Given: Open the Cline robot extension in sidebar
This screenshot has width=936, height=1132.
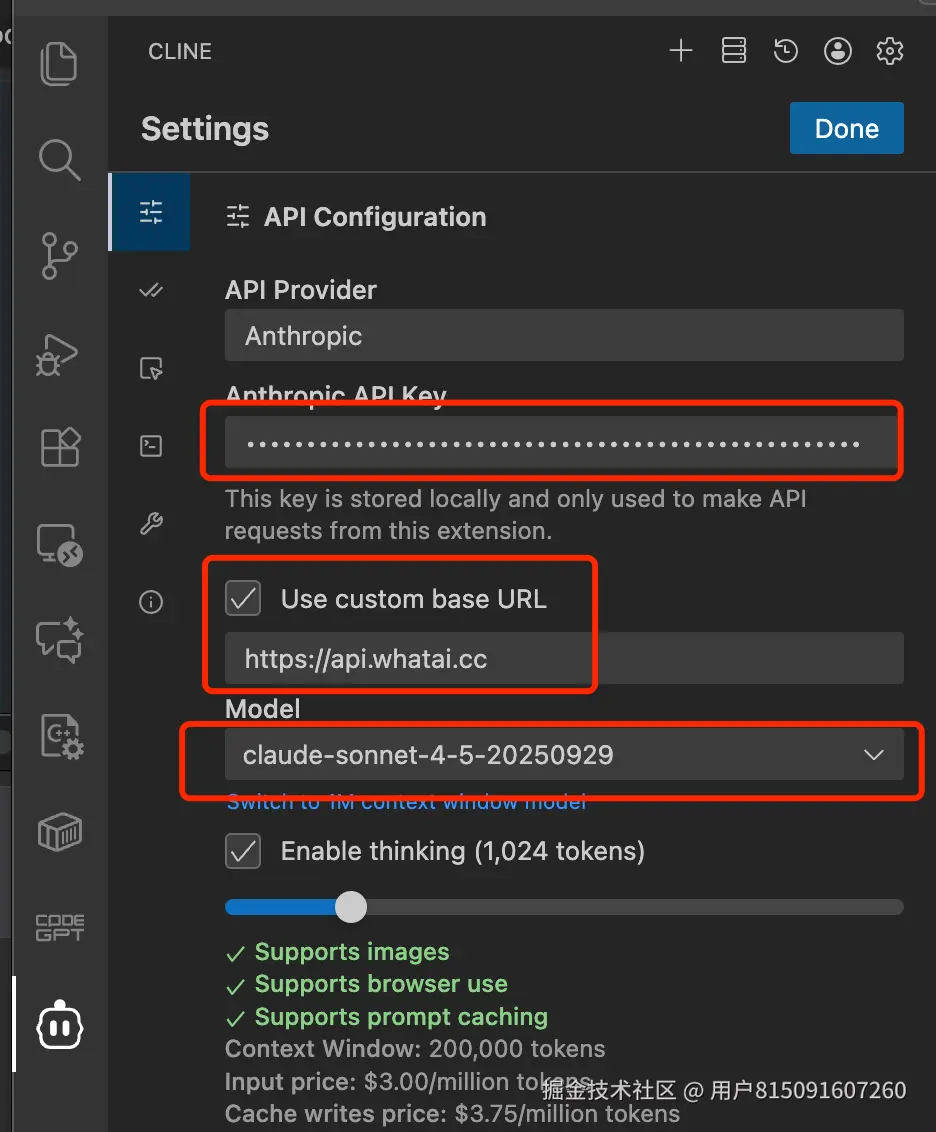Looking at the screenshot, I should point(59,1024).
